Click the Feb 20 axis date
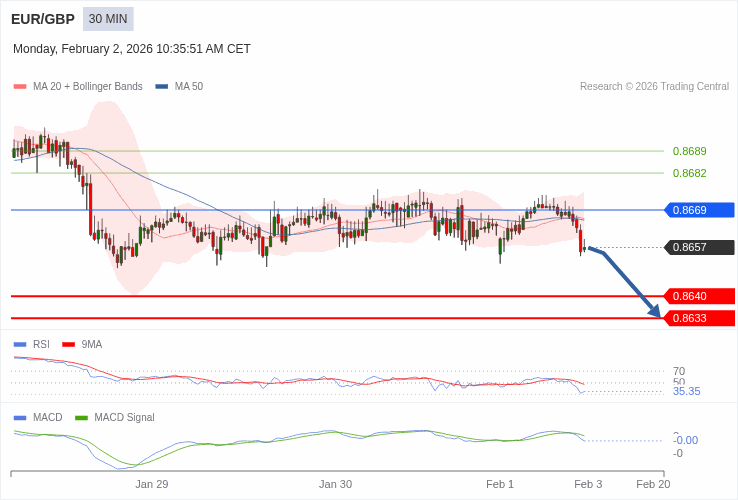Image resolution: width=738 pixels, height=500 pixels. click(653, 484)
